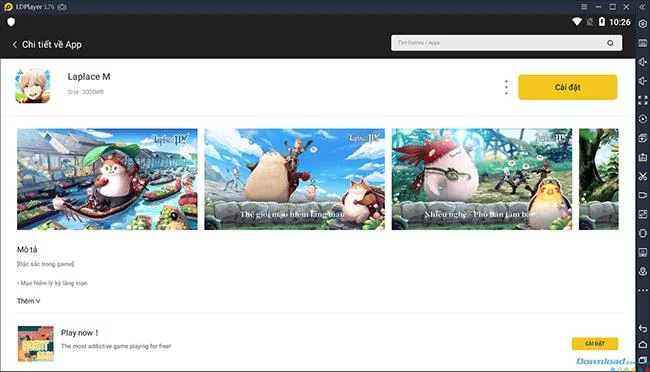The width and height of the screenshot is (650, 372).
Task: Open the floating market screenshot
Action: point(107,179)
